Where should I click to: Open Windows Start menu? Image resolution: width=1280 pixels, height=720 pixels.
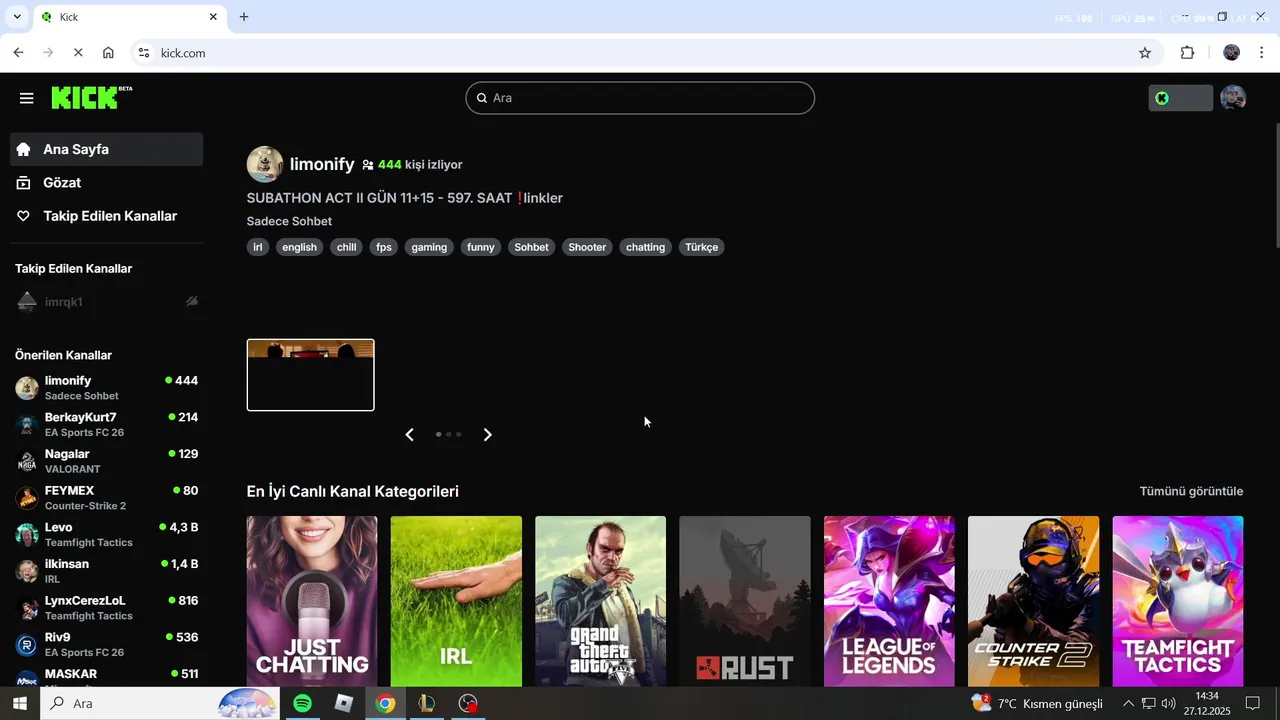[19, 704]
